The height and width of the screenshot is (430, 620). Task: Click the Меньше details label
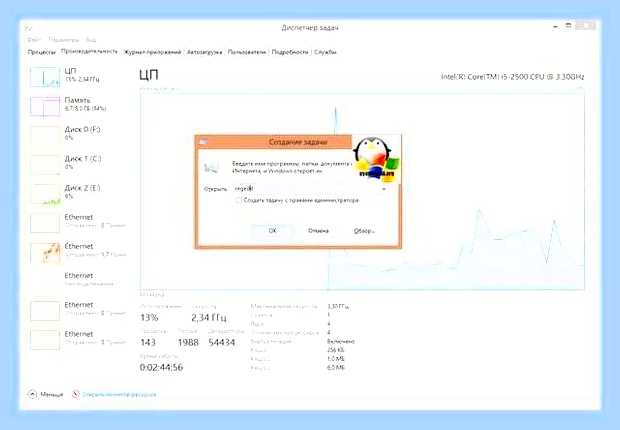pos(52,394)
